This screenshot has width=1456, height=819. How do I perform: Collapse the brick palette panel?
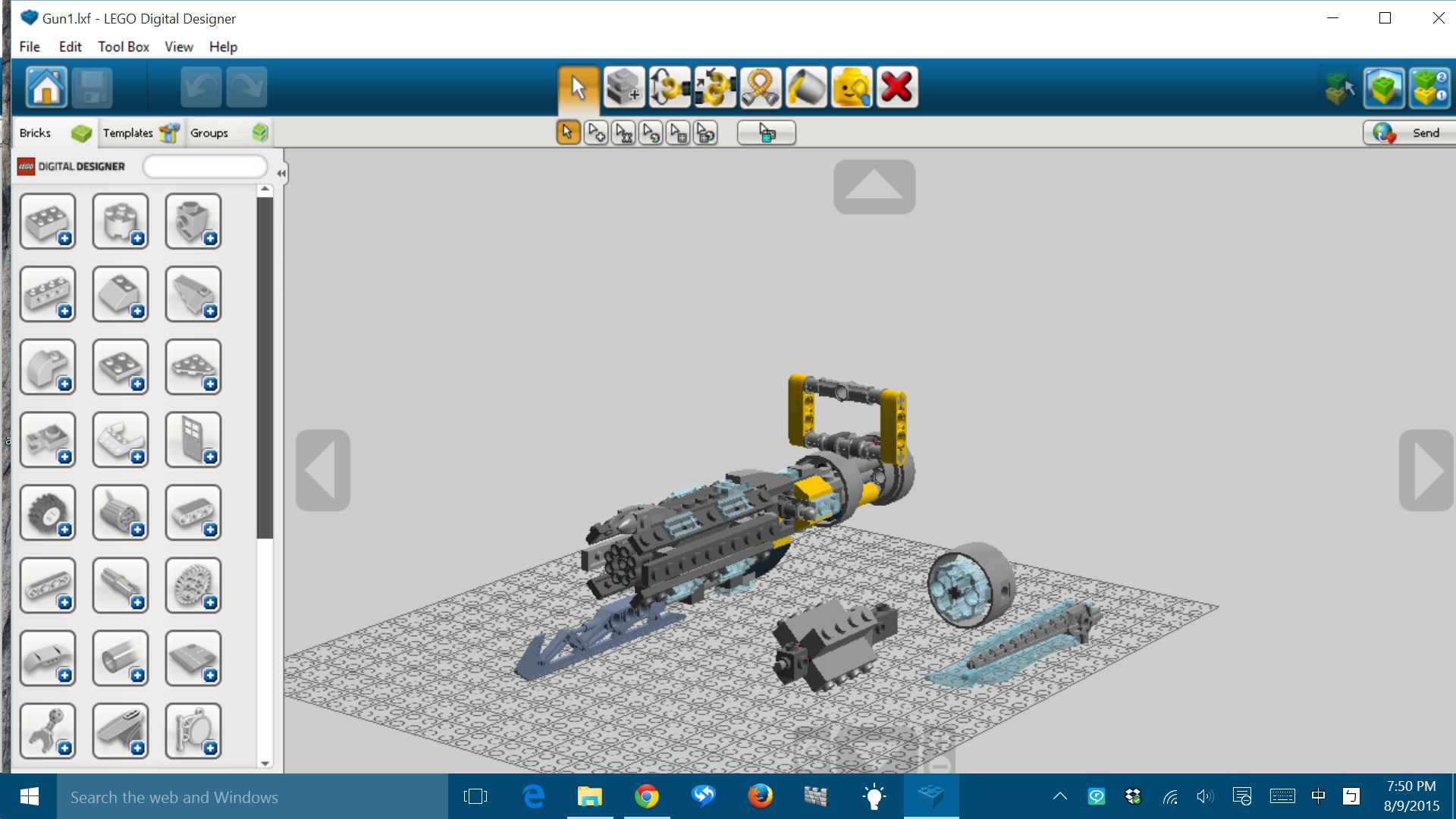click(281, 173)
